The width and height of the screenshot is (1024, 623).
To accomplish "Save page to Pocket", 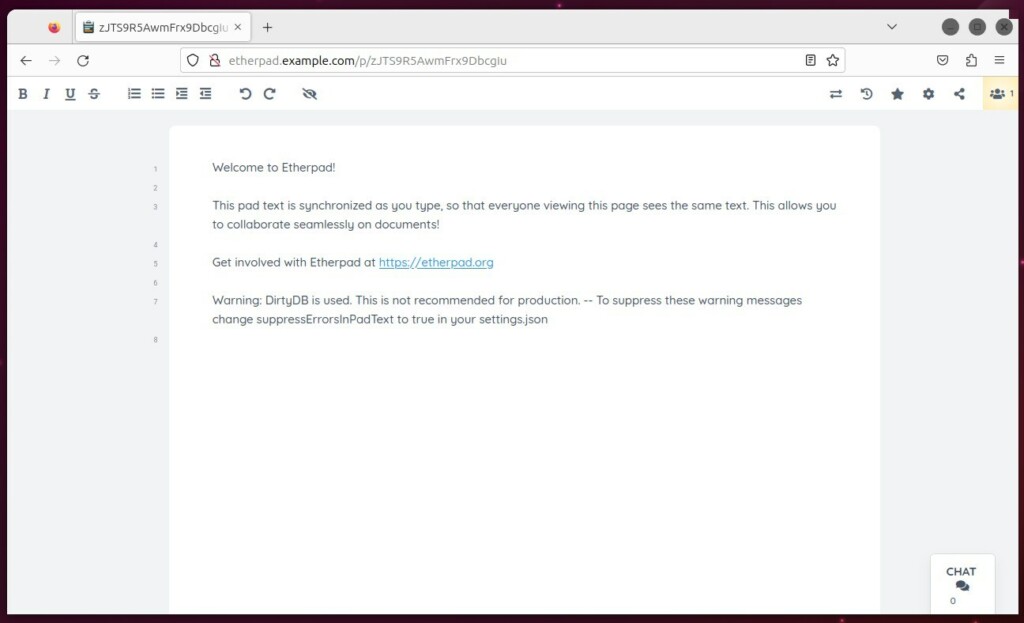I will point(942,61).
